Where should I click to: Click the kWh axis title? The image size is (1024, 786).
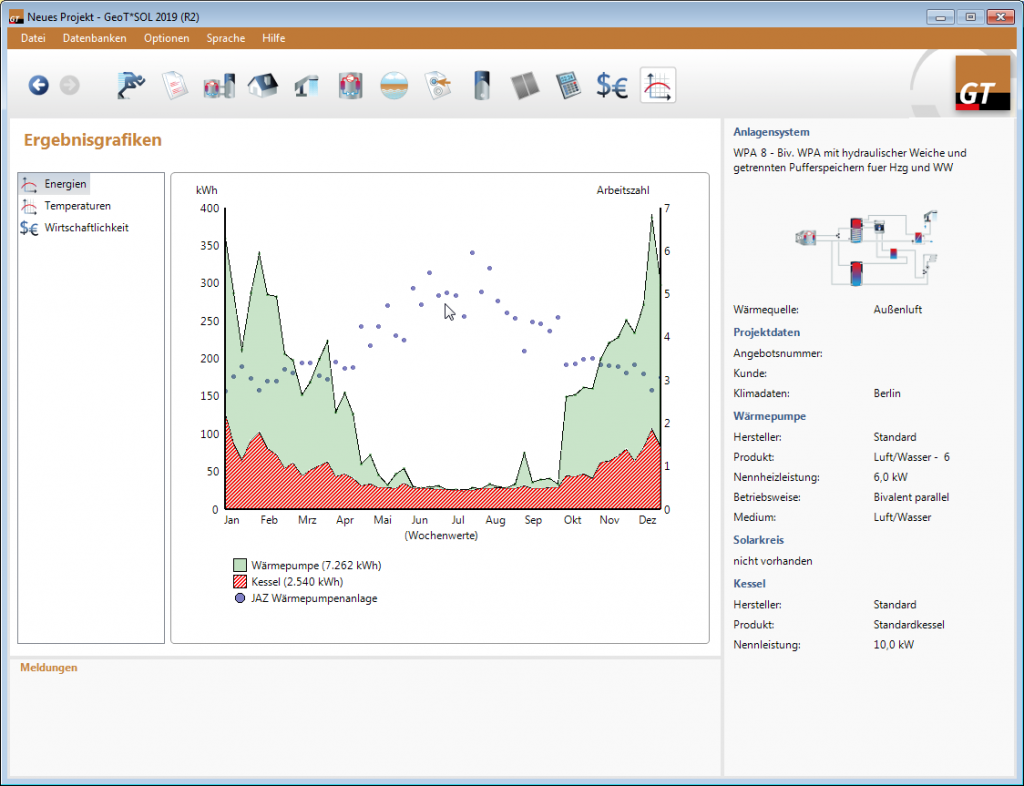pos(207,190)
